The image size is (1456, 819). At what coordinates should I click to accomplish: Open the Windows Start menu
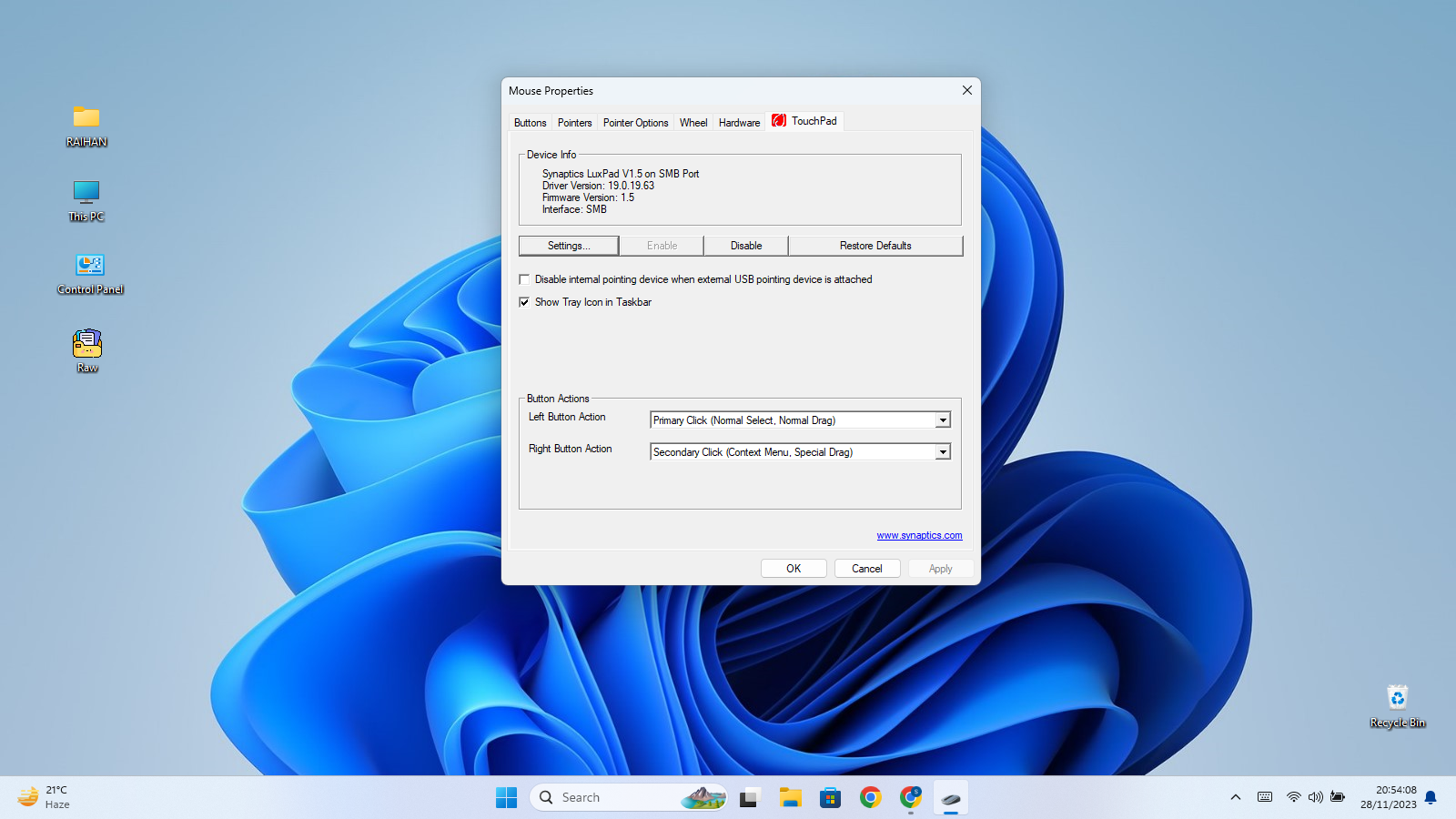coord(506,798)
